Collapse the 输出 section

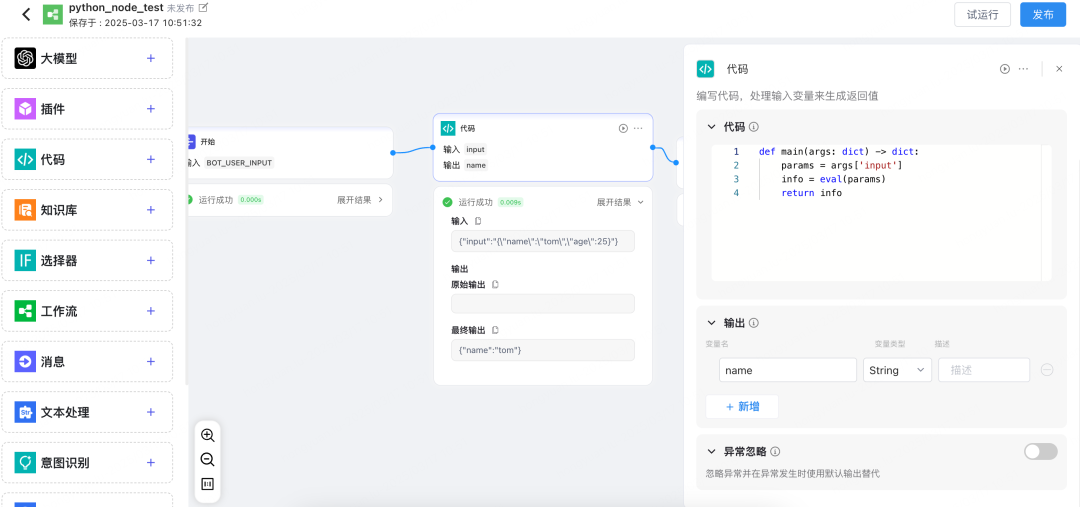(712, 322)
